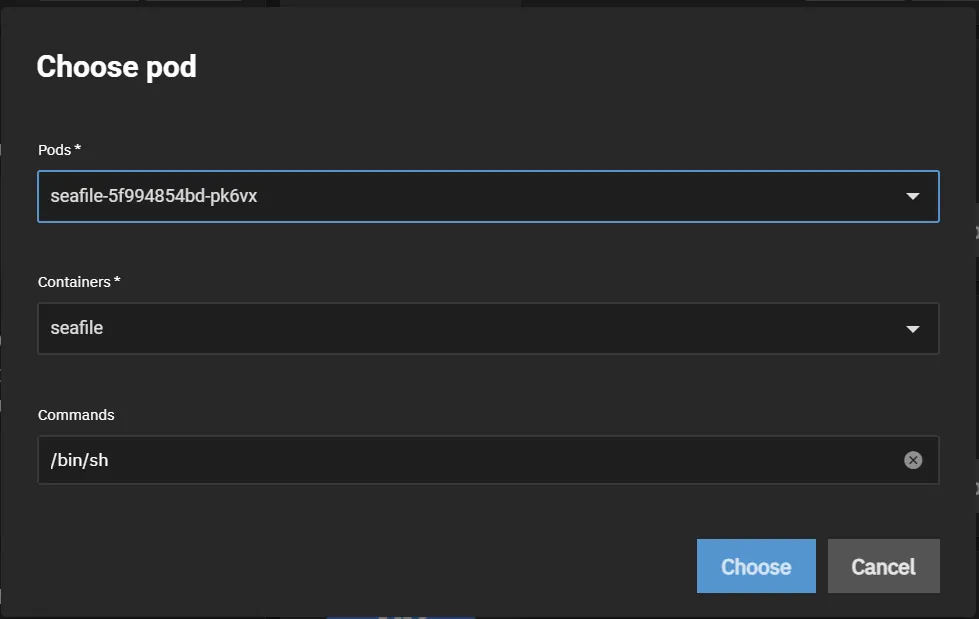
Task: Click the dimmed backdrop above the dialog
Action: [x=400, y=3]
